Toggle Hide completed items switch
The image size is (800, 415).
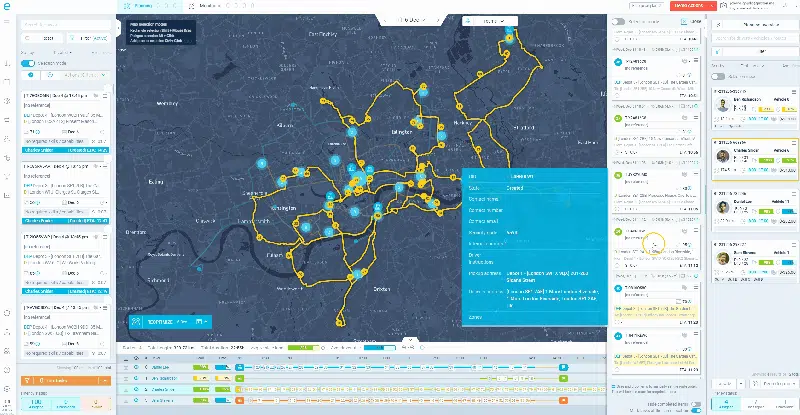click(x=696, y=404)
